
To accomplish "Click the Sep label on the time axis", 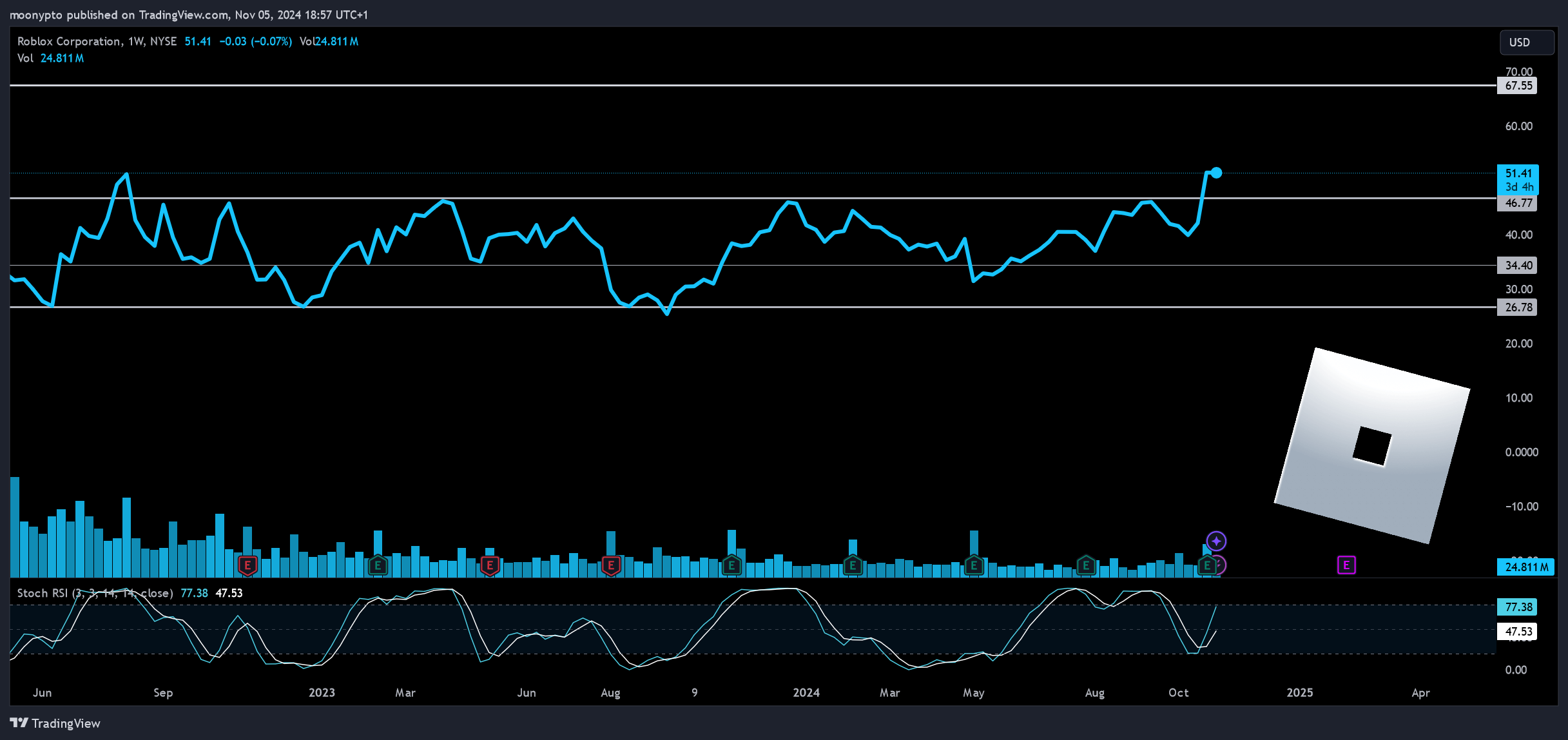I will click(163, 693).
